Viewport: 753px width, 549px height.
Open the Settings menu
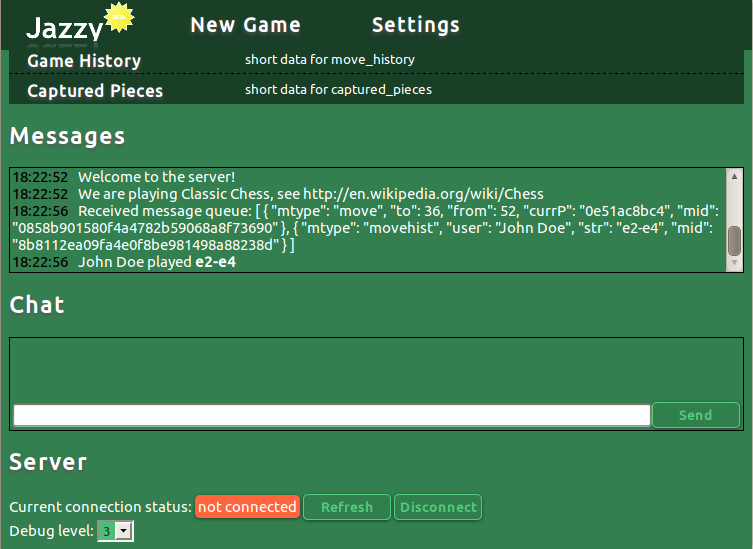(415, 25)
